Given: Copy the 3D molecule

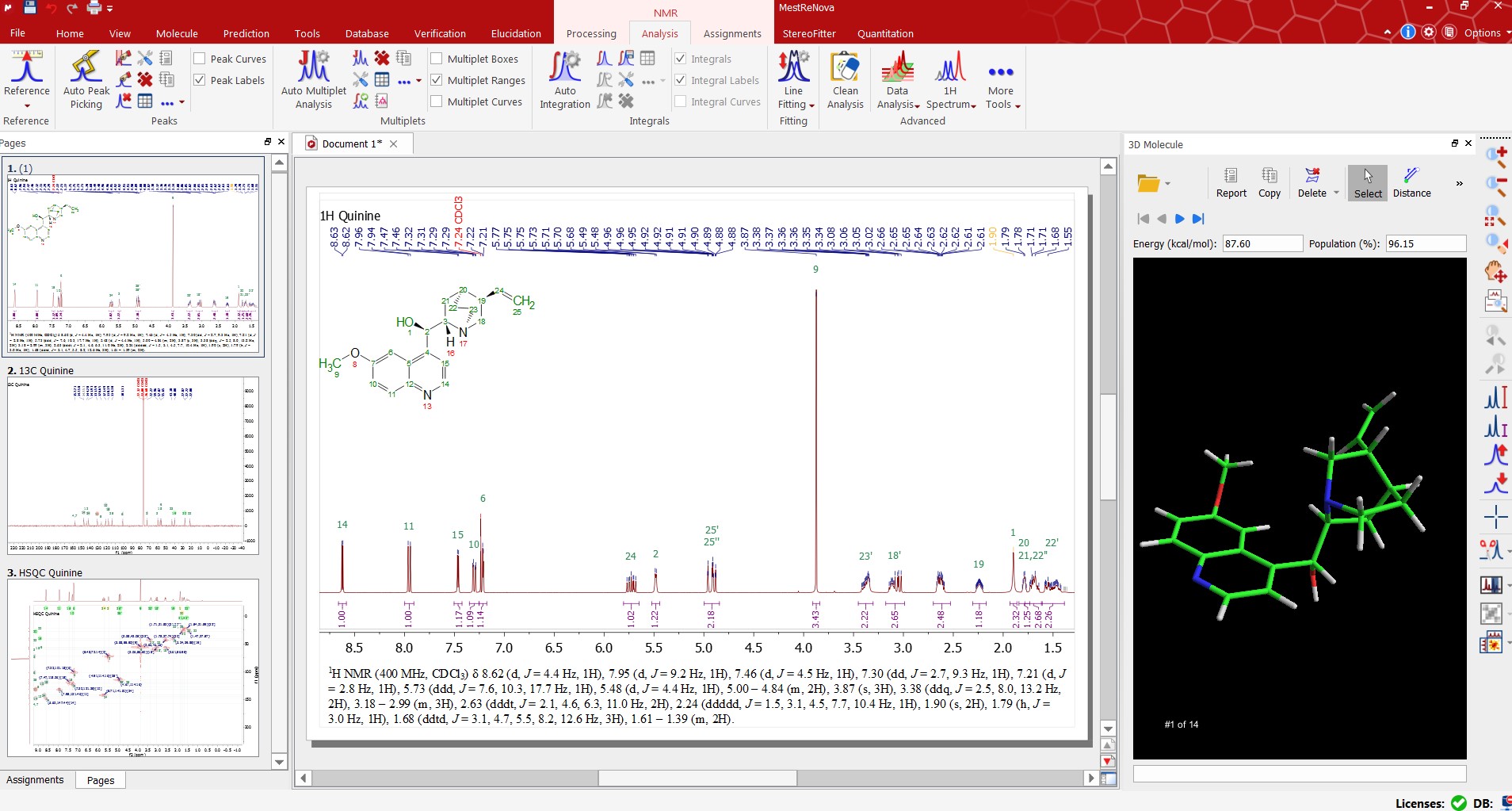Looking at the screenshot, I should pos(1269,182).
